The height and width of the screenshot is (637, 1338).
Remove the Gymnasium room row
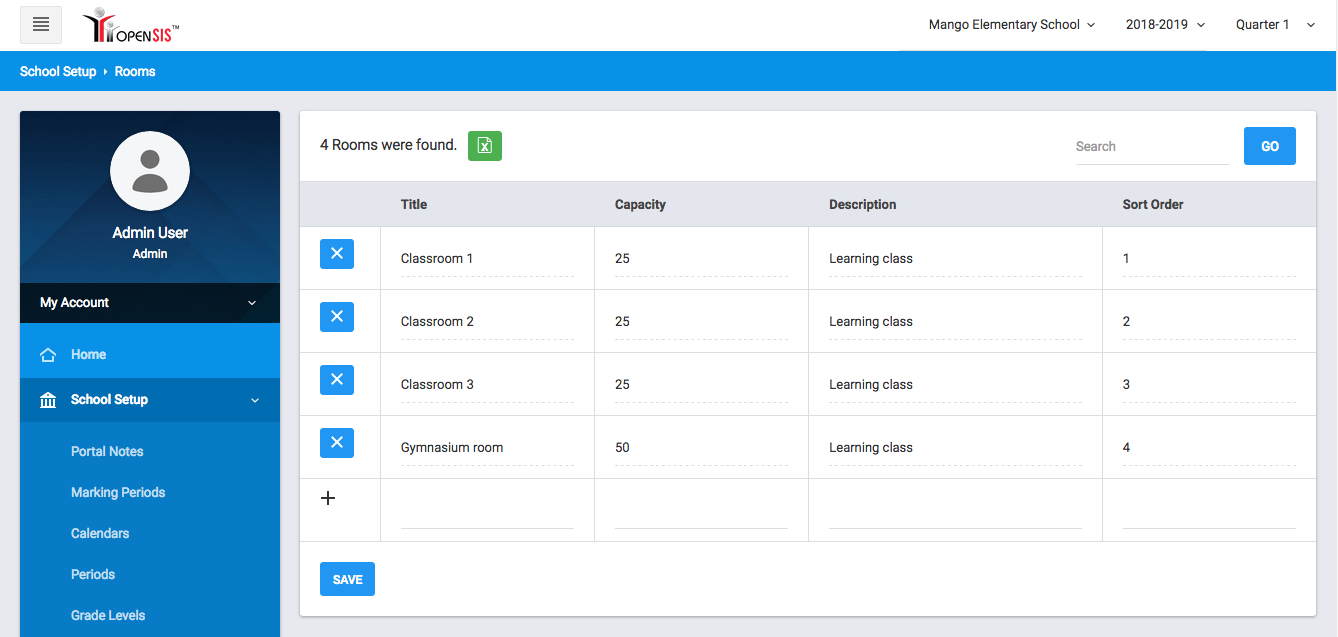pos(337,443)
